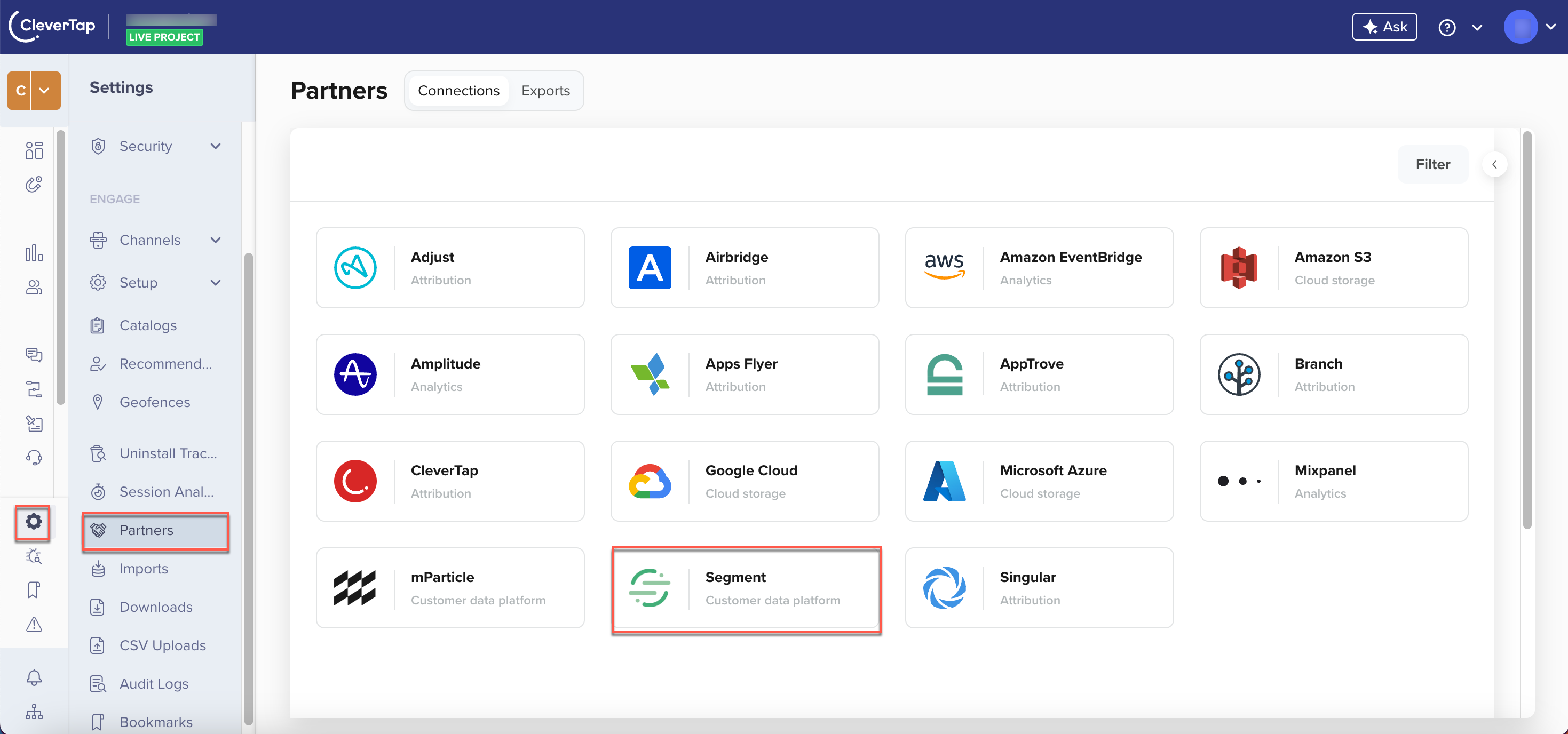This screenshot has width=1568, height=734.
Task: Select Partners in settings menu
Action: [155, 530]
